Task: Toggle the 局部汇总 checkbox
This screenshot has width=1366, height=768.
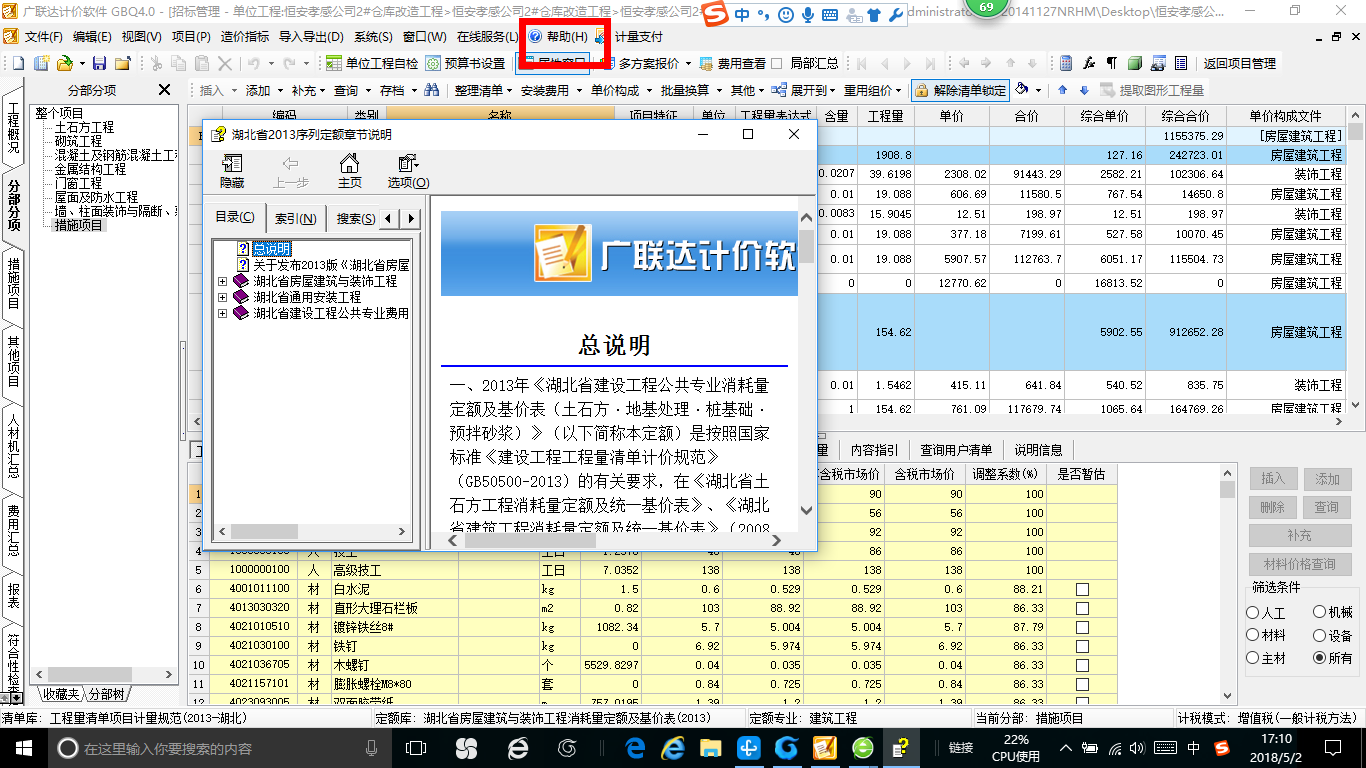Action: click(x=777, y=63)
